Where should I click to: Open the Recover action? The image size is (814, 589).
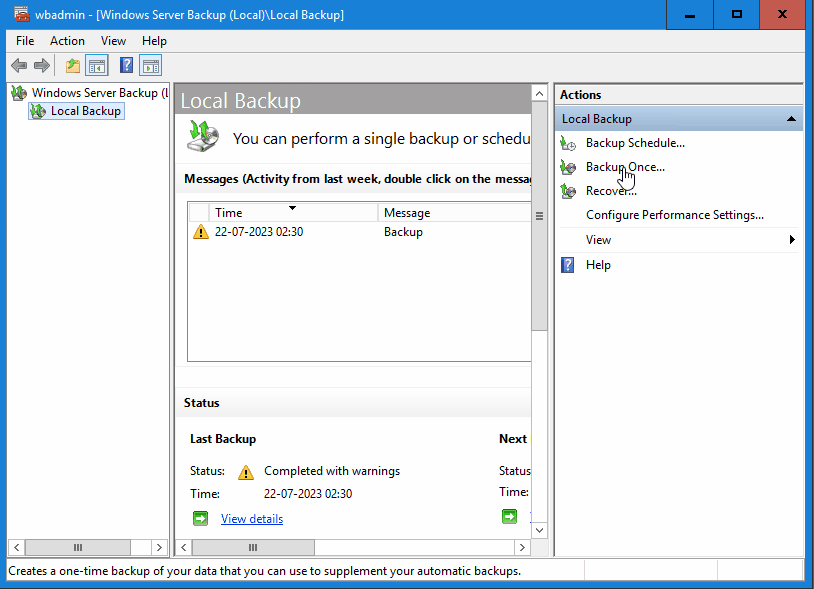click(611, 191)
